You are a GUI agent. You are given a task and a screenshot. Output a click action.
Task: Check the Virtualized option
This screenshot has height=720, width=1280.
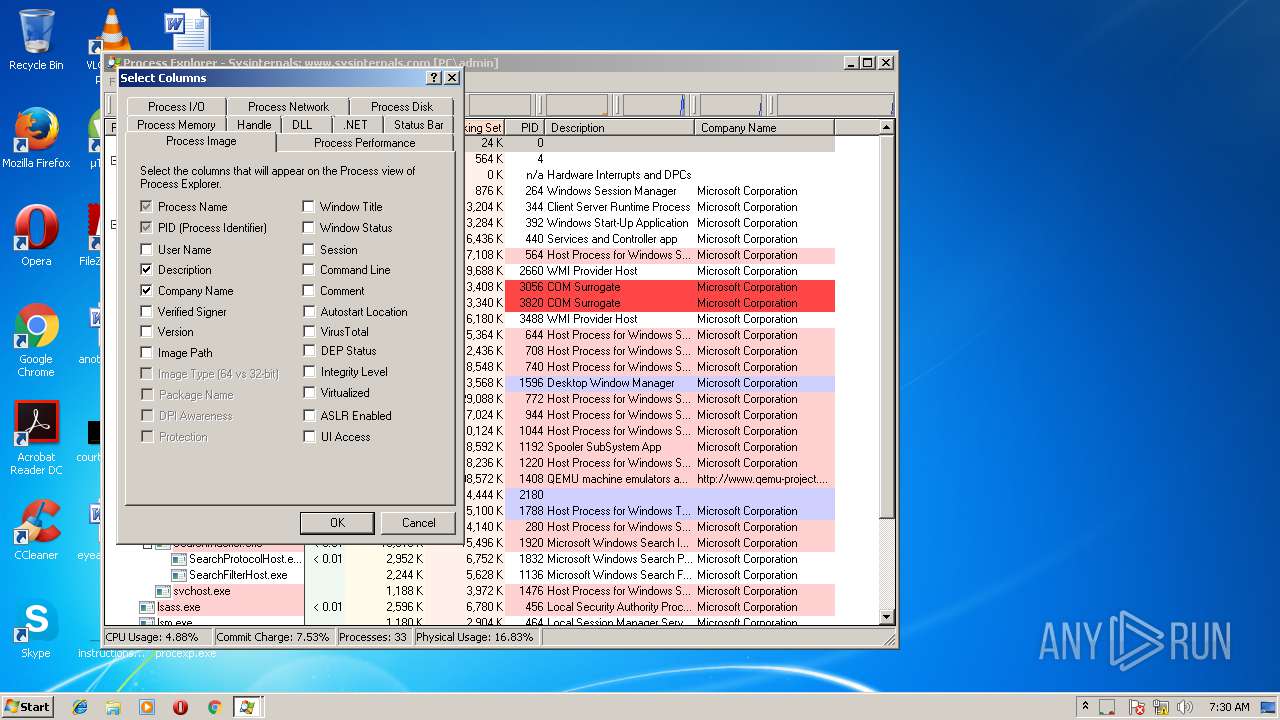pos(309,393)
